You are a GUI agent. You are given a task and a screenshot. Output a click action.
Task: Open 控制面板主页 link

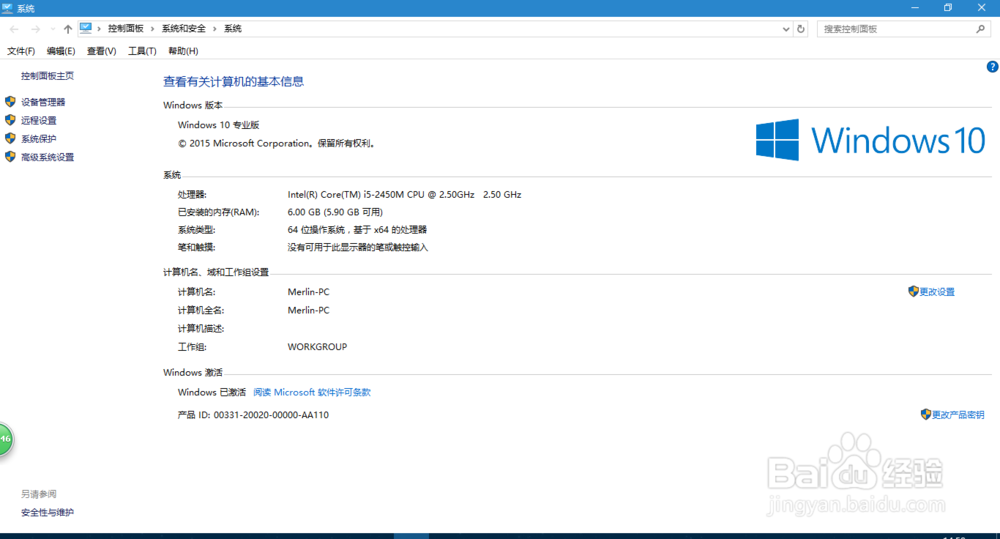click(47, 76)
